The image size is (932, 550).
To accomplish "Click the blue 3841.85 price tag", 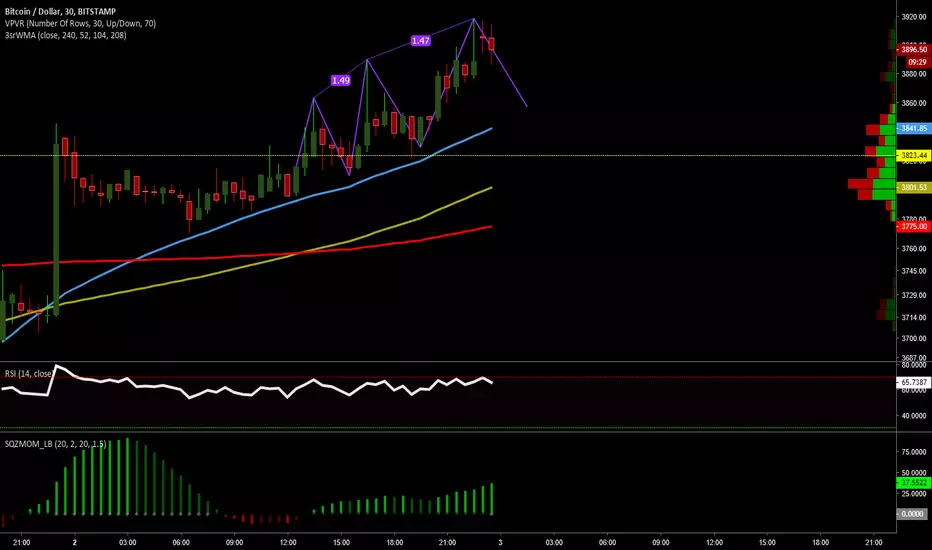I will (x=914, y=128).
